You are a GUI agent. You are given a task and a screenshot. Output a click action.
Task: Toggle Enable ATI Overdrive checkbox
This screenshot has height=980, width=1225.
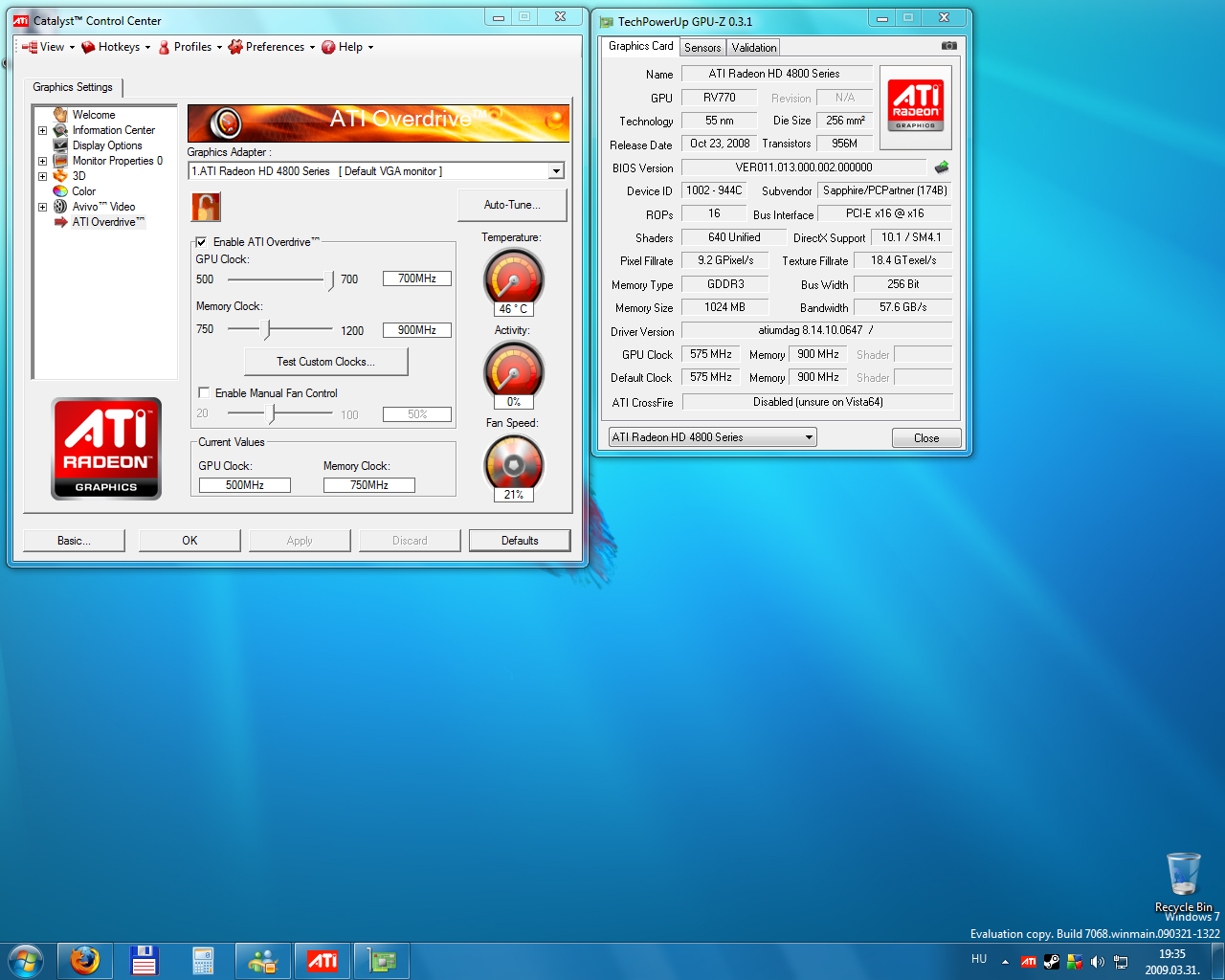[202, 242]
